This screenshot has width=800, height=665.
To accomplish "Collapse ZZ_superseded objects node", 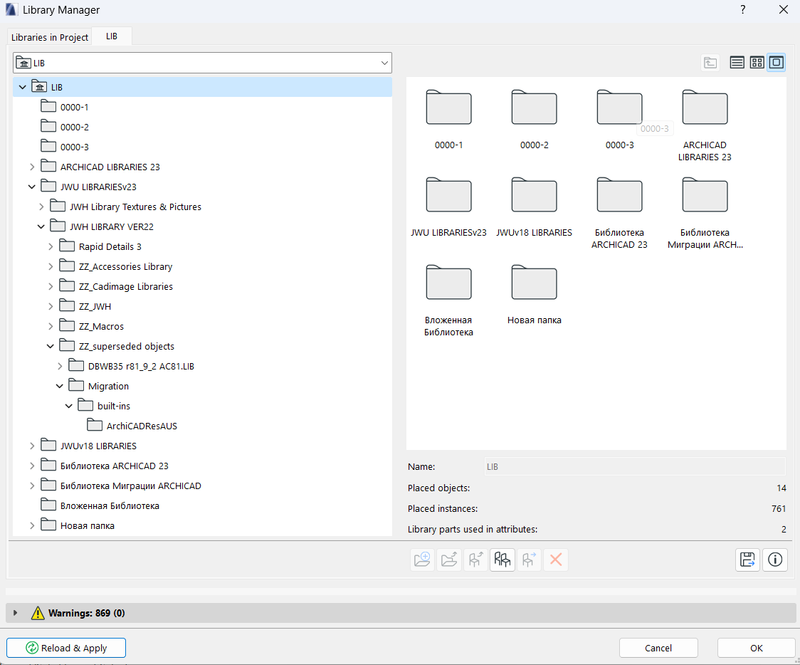I will tap(51, 346).
